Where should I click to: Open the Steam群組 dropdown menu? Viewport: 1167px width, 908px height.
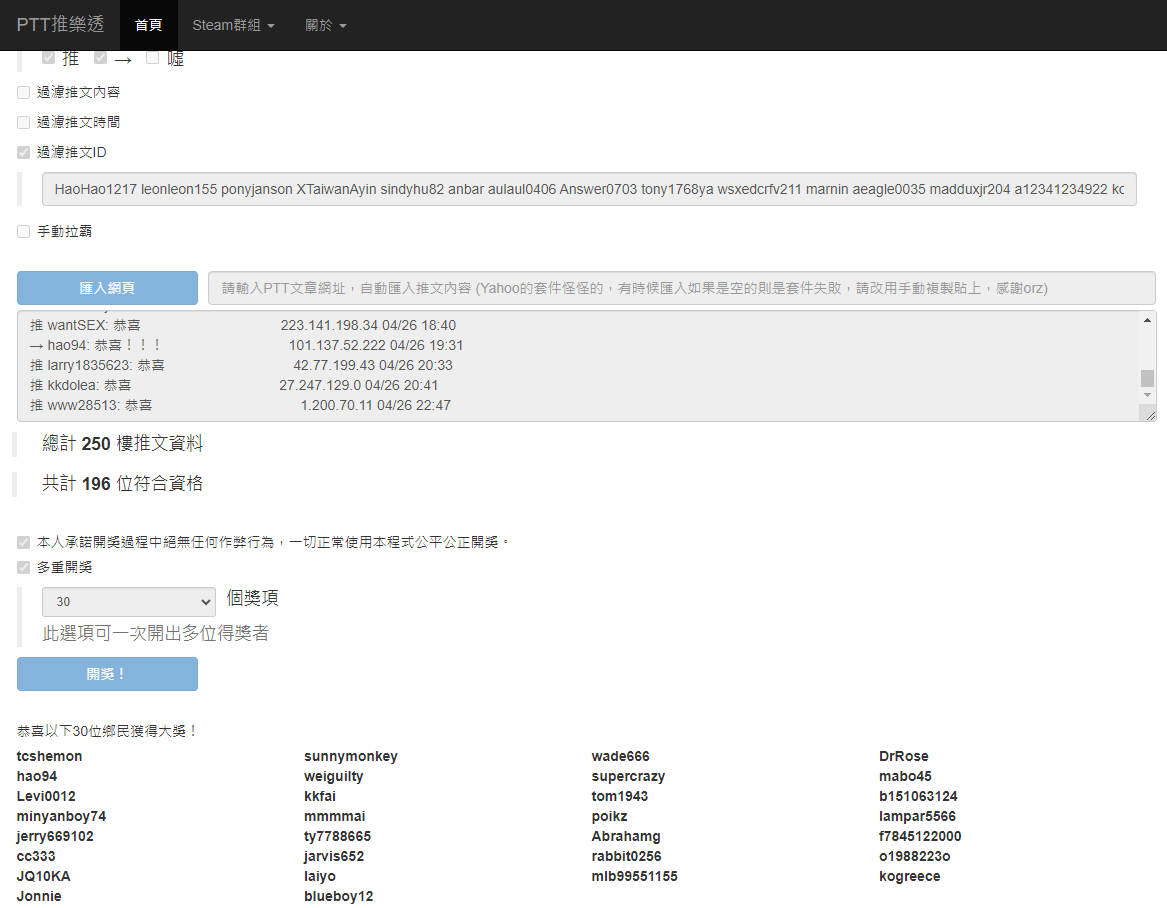[234, 25]
